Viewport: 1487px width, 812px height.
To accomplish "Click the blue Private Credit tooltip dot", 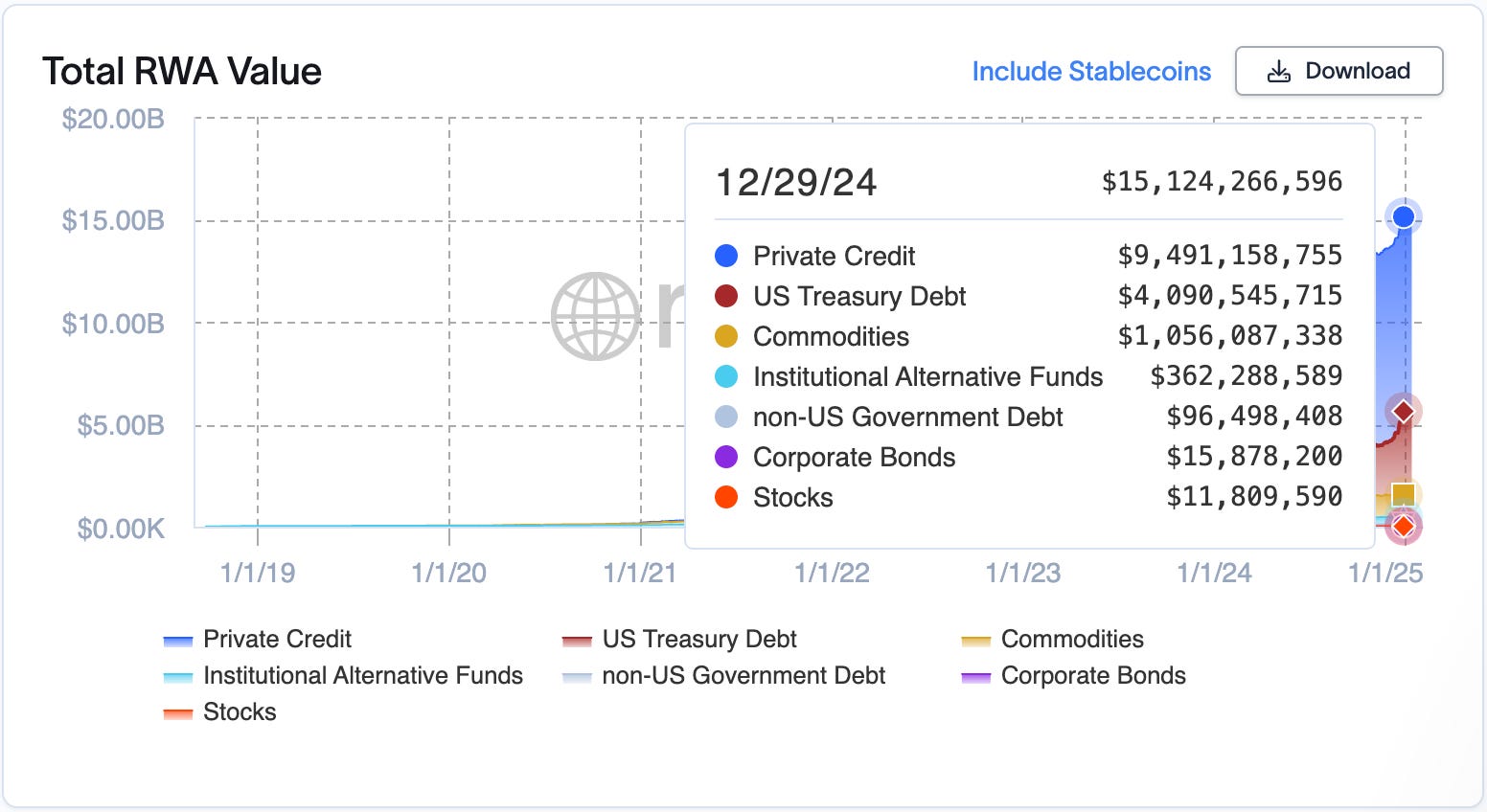I will point(726,256).
